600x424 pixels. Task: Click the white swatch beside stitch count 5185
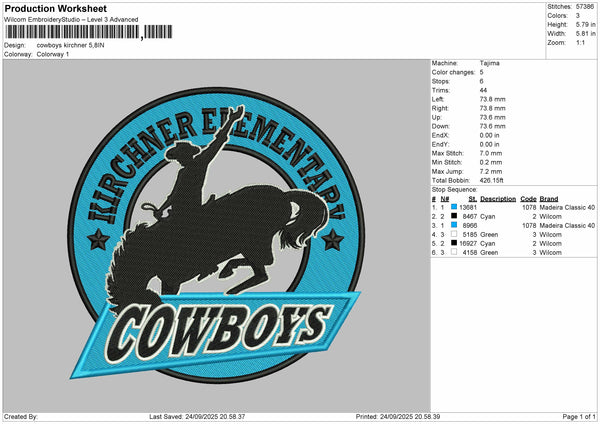point(454,234)
